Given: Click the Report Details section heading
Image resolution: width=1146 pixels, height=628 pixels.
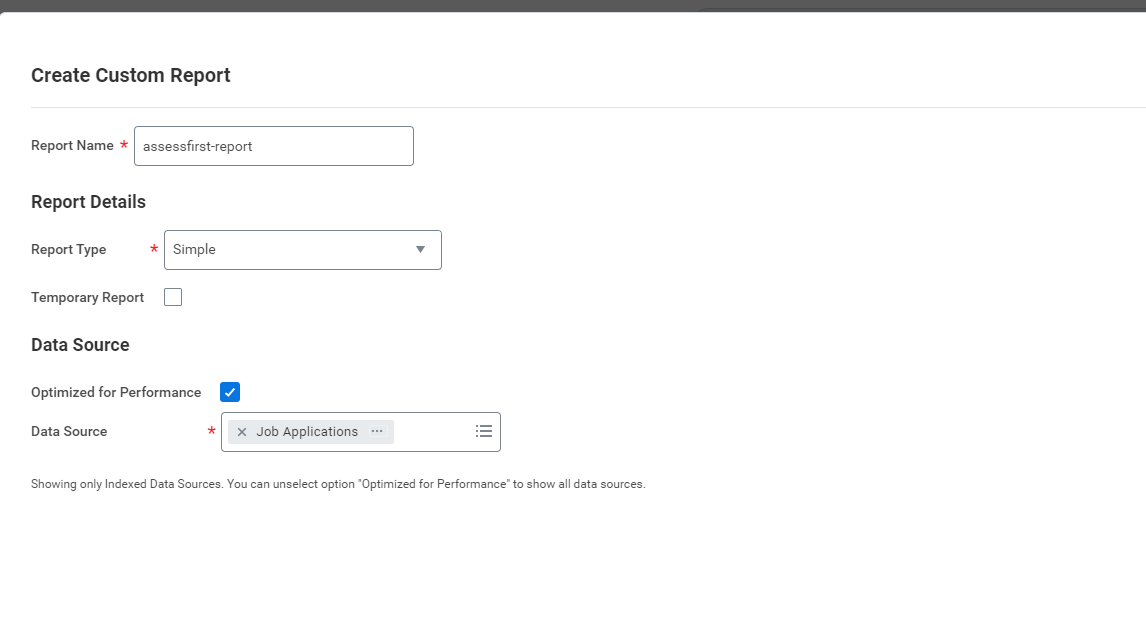Looking at the screenshot, I should tap(88, 202).
